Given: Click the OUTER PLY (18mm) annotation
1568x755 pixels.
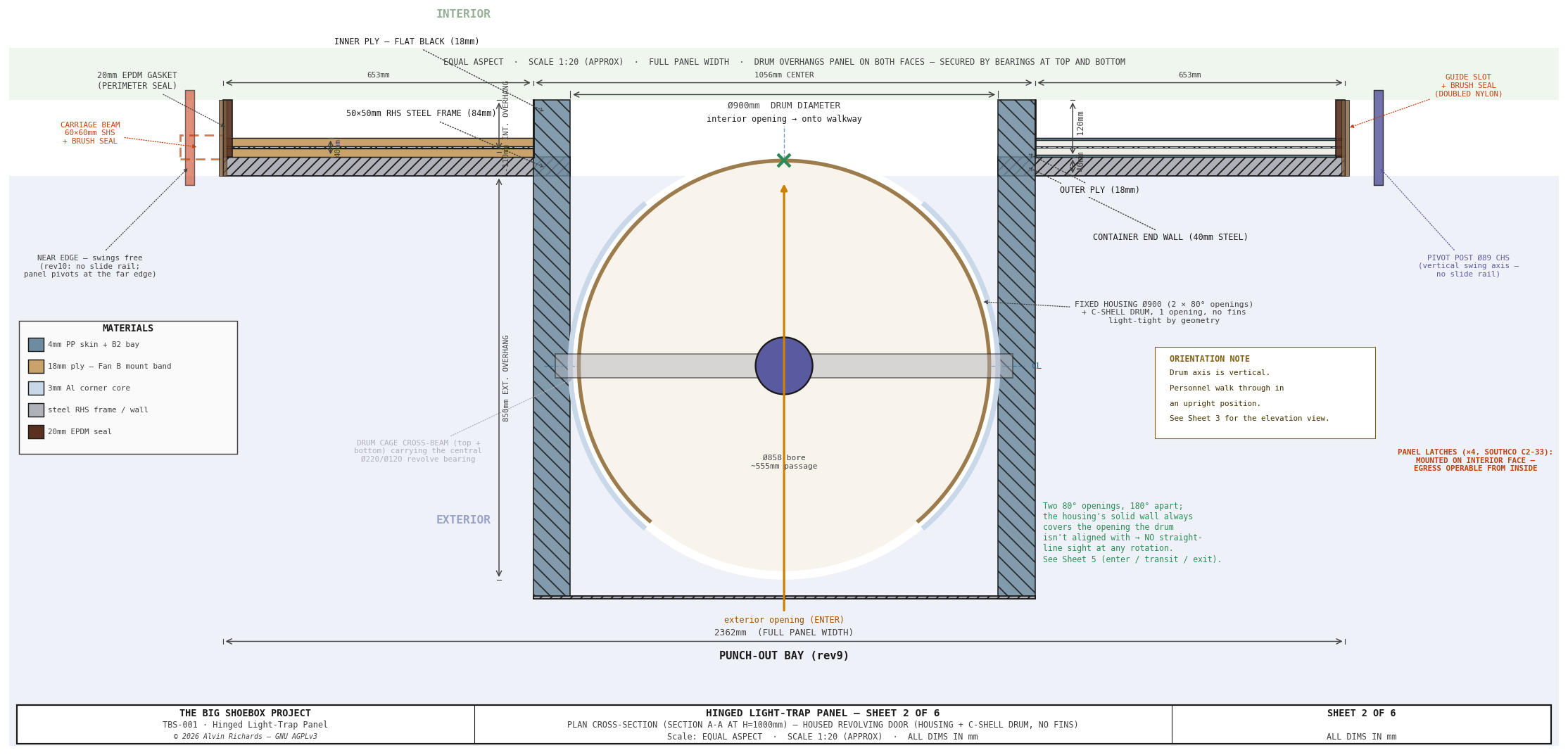Looking at the screenshot, I should click(1100, 191).
